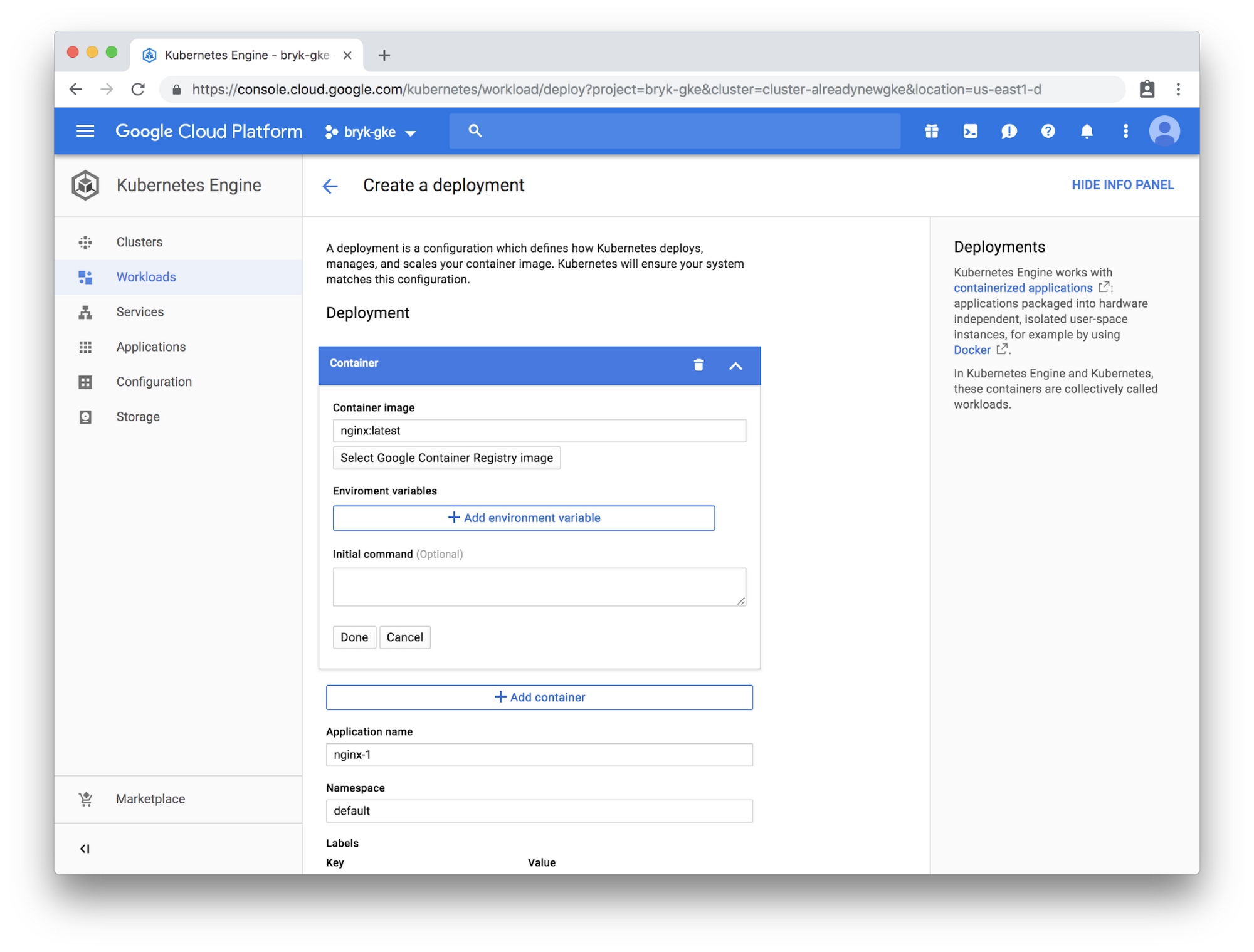1254x952 pixels.
Task: Focus the Container image field
Action: point(539,431)
